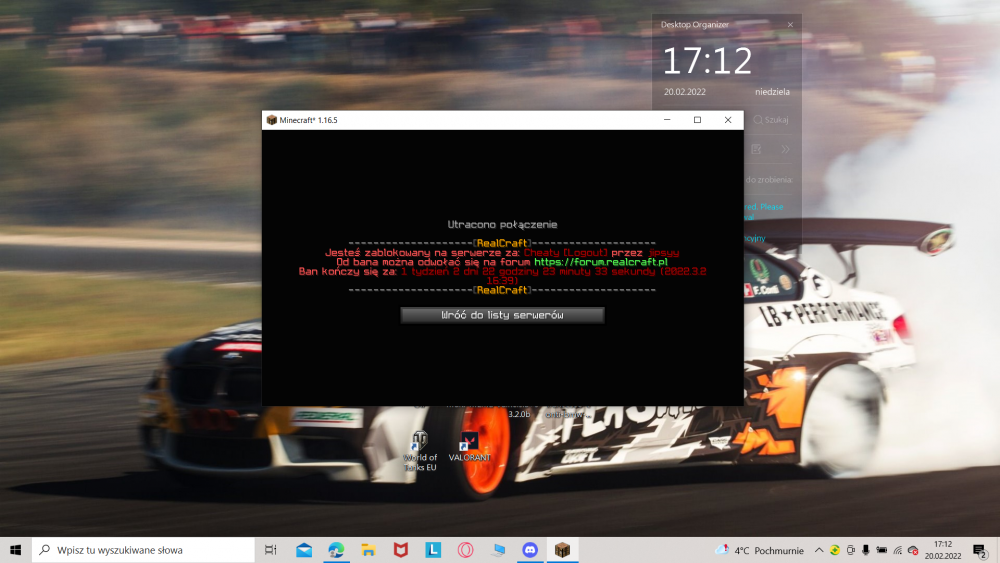Open the weather widget showing 4°C Pochmurnie

point(756,550)
